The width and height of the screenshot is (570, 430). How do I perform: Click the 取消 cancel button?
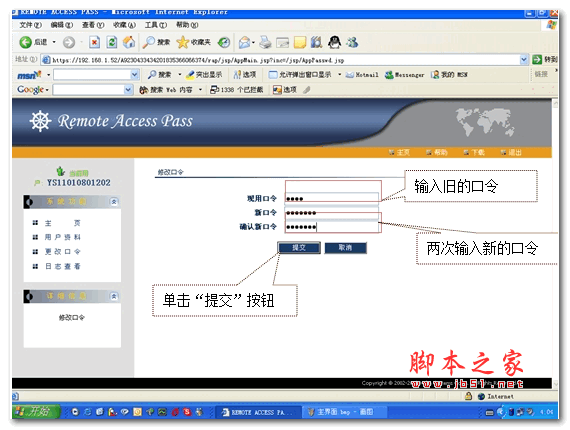345,248
